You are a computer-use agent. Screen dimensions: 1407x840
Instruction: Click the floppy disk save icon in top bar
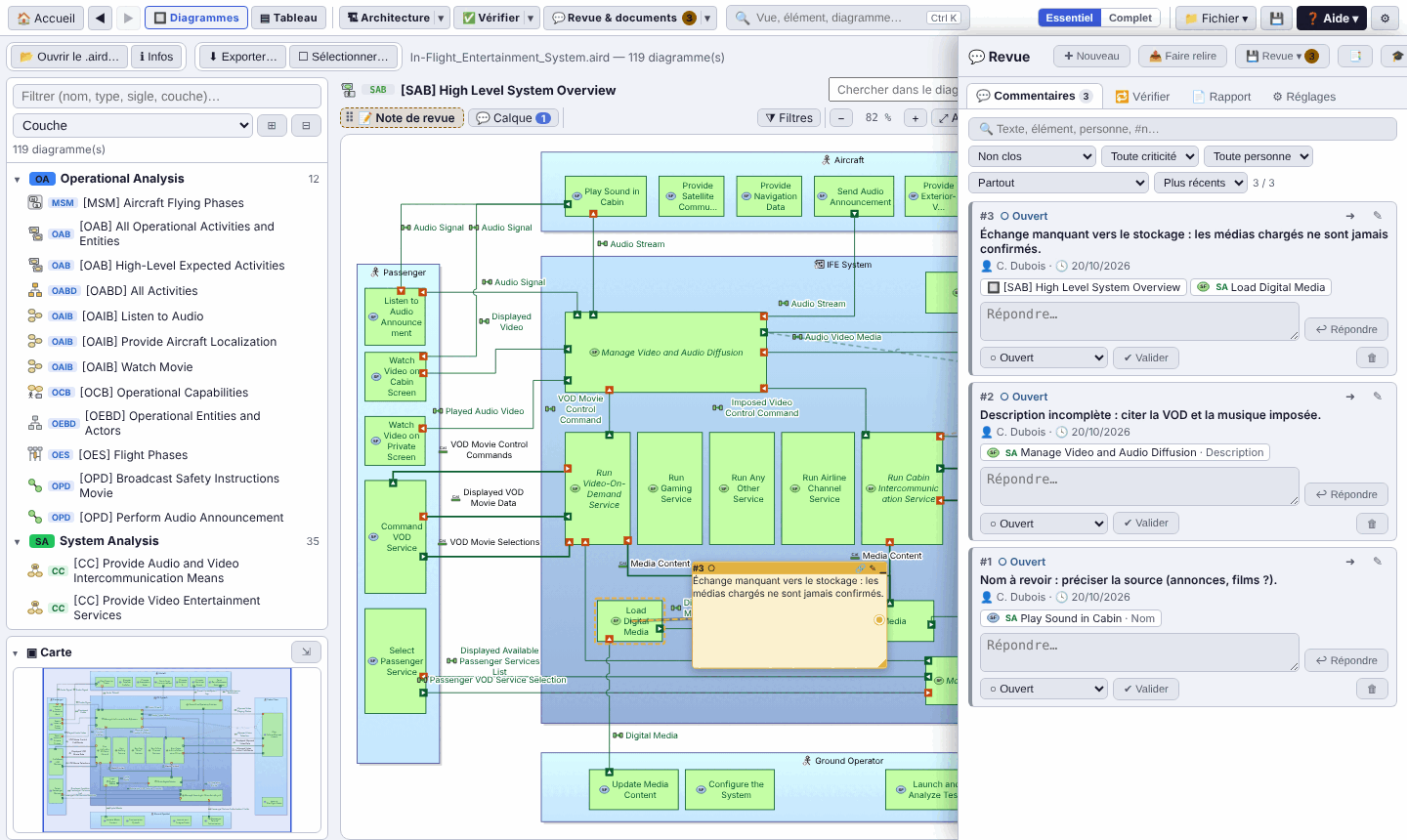(x=1276, y=18)
